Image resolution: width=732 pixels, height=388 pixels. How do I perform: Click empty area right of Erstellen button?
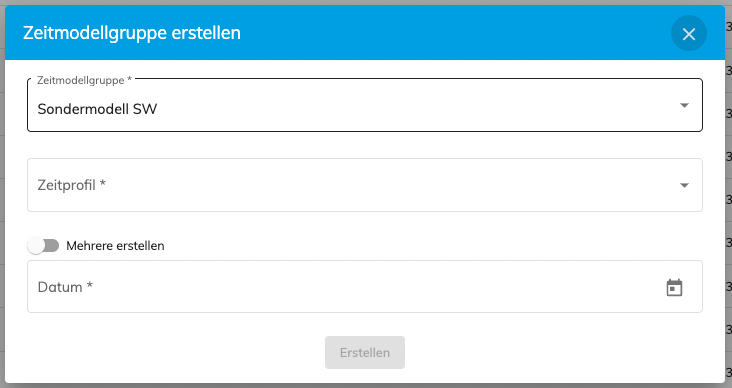coord(537,353)
